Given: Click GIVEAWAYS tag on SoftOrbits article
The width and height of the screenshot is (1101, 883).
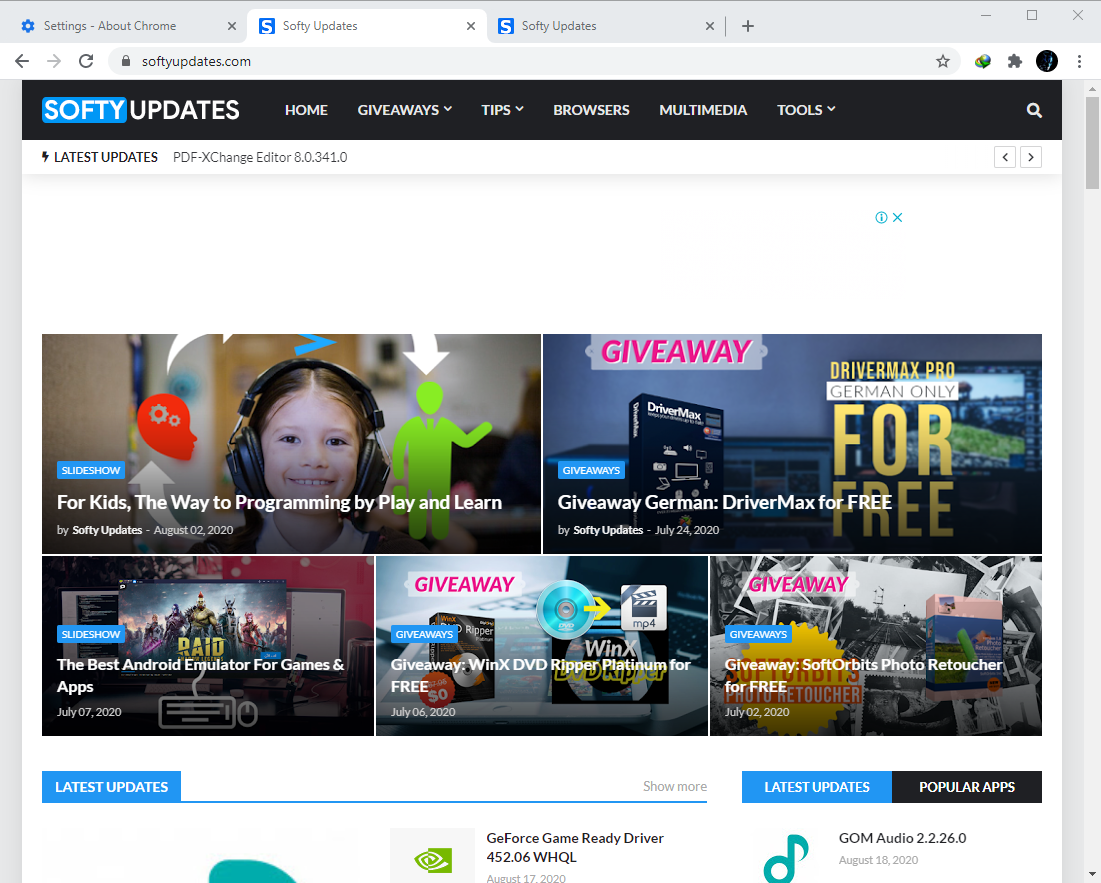Looking at the screenshot, I should tap(758, 634).
